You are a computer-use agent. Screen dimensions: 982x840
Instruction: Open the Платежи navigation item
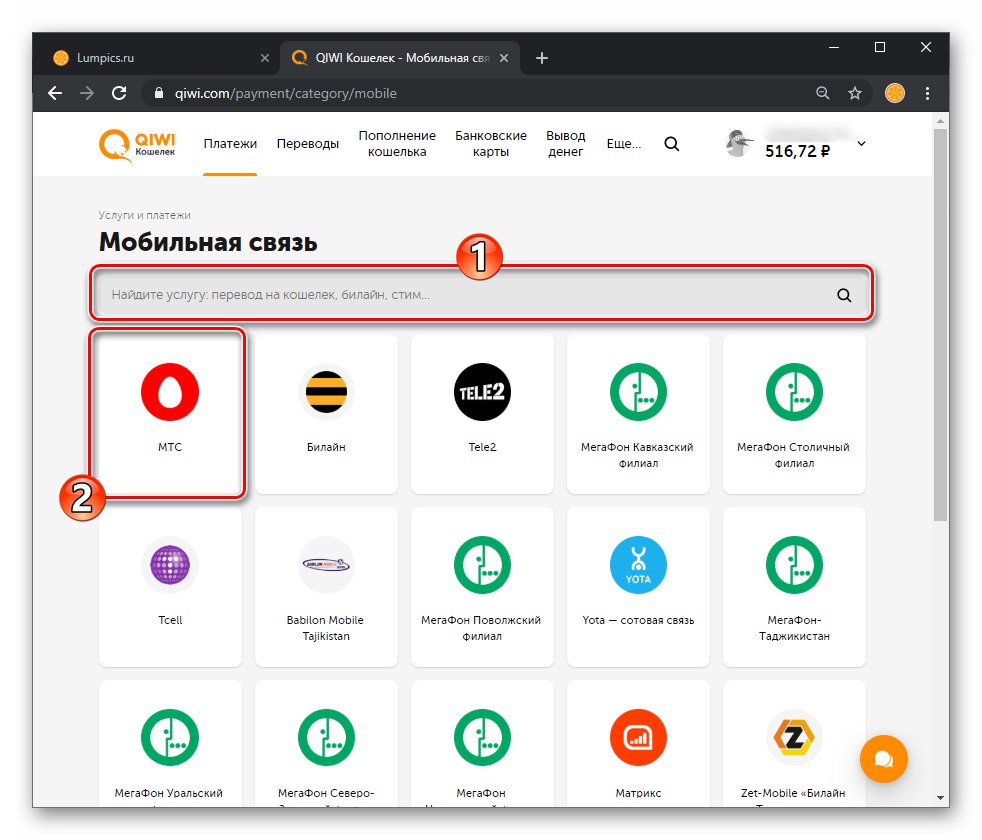coord(230,143)
